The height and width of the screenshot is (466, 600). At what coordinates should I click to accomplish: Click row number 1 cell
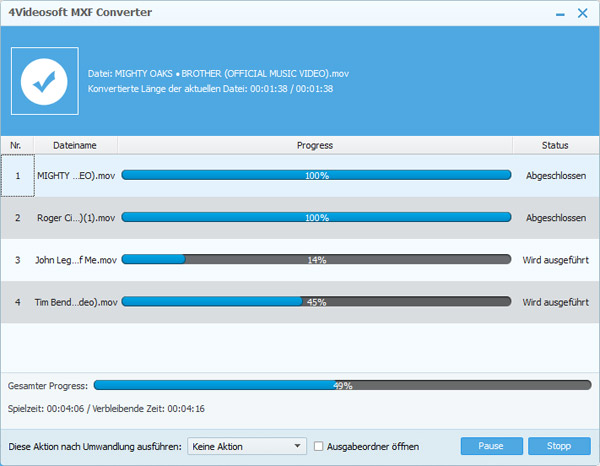[16, 175]
